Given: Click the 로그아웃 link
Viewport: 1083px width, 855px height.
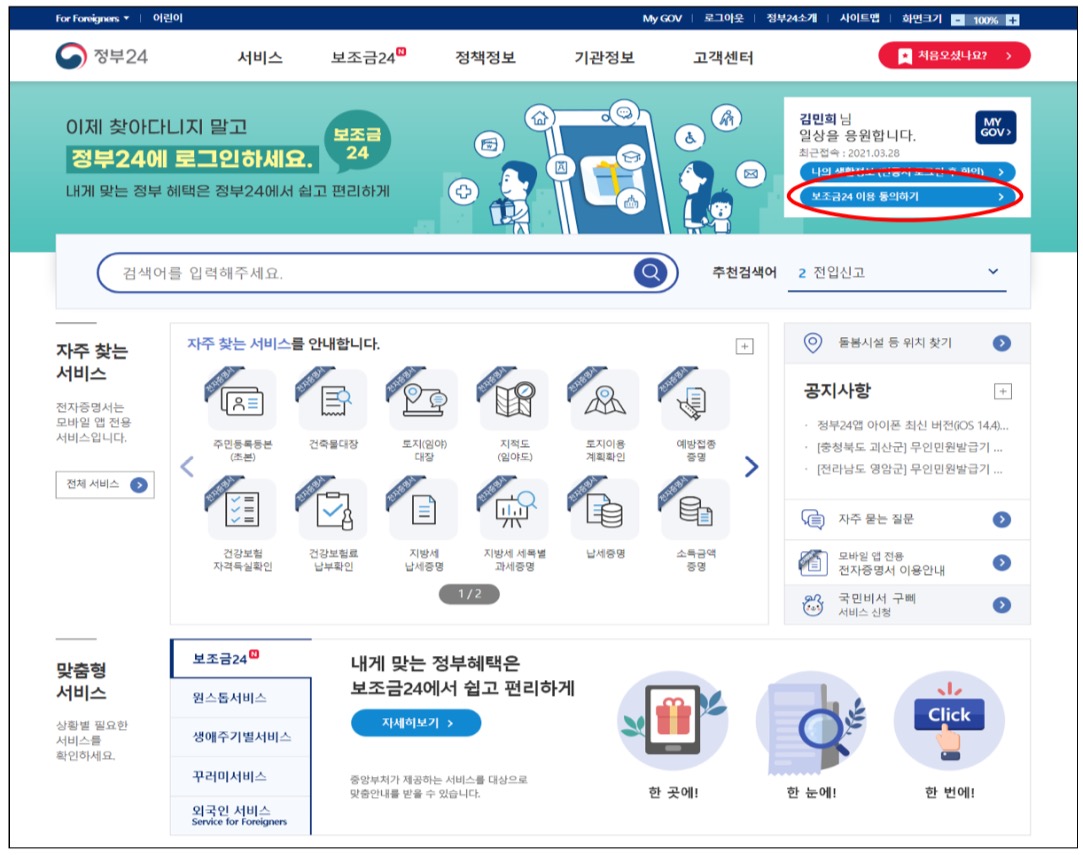Looking at the screenshot, I should point(723,18).
